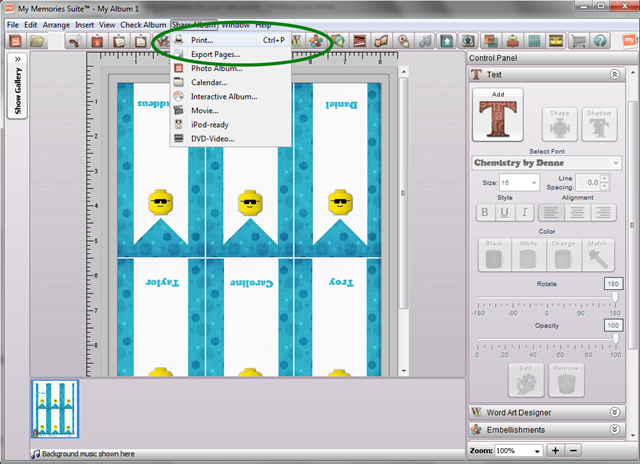Expand the Word Art Designer panel
This screenshot has height=464, width=640.
tap(616, 411)
